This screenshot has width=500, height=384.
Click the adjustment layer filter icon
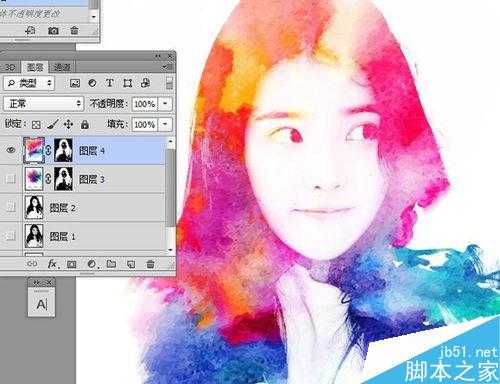tap(92, 83)
